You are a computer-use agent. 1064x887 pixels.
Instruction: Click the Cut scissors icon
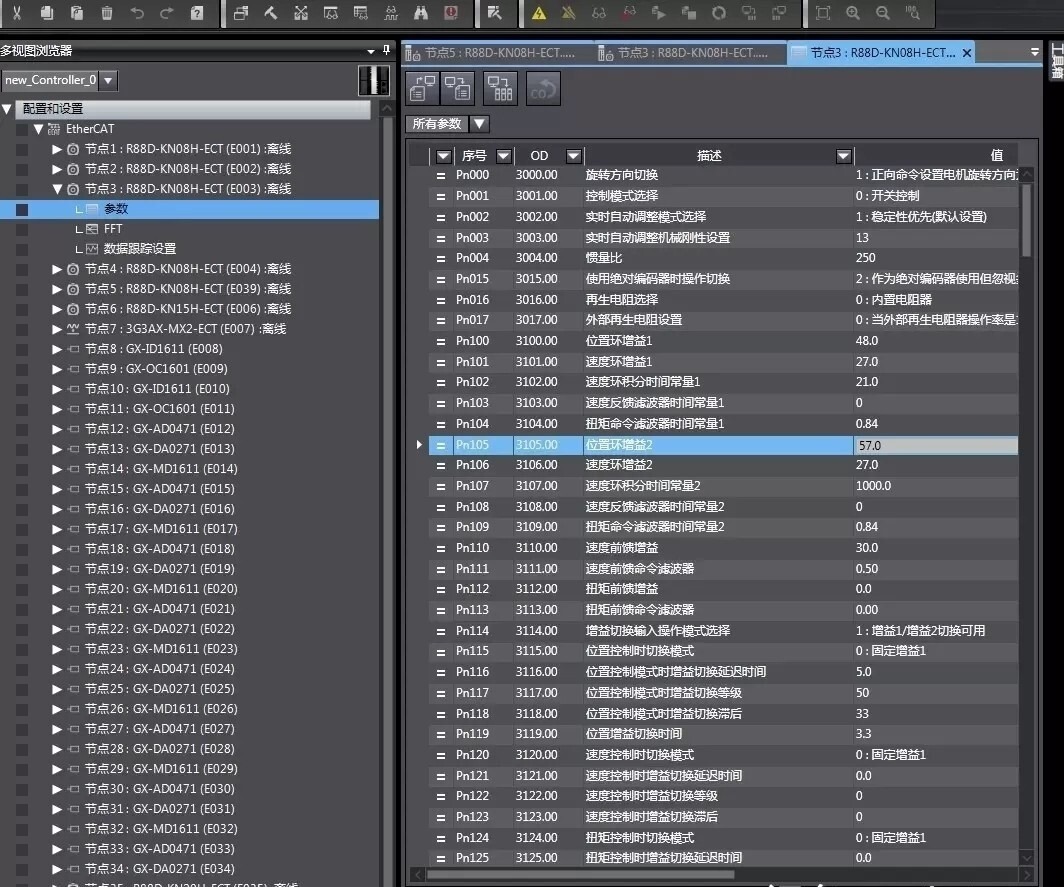pos(16,12)
